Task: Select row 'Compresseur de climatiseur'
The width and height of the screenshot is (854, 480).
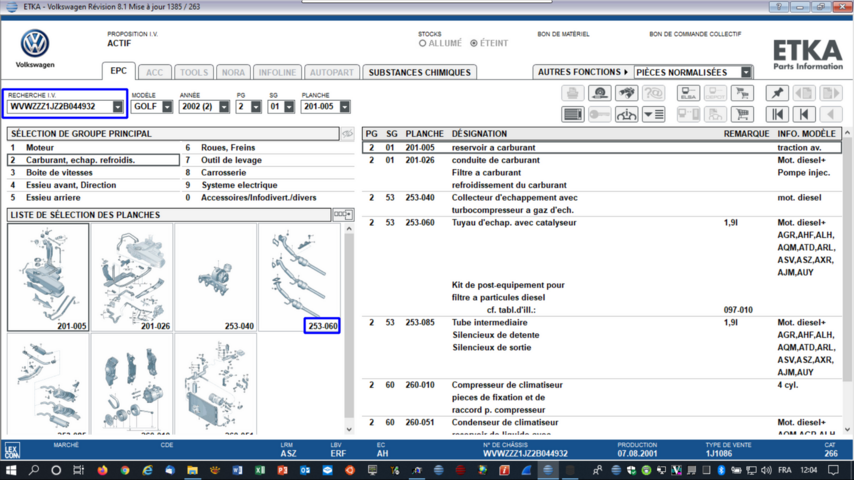Action: click(x=602, y=397)
